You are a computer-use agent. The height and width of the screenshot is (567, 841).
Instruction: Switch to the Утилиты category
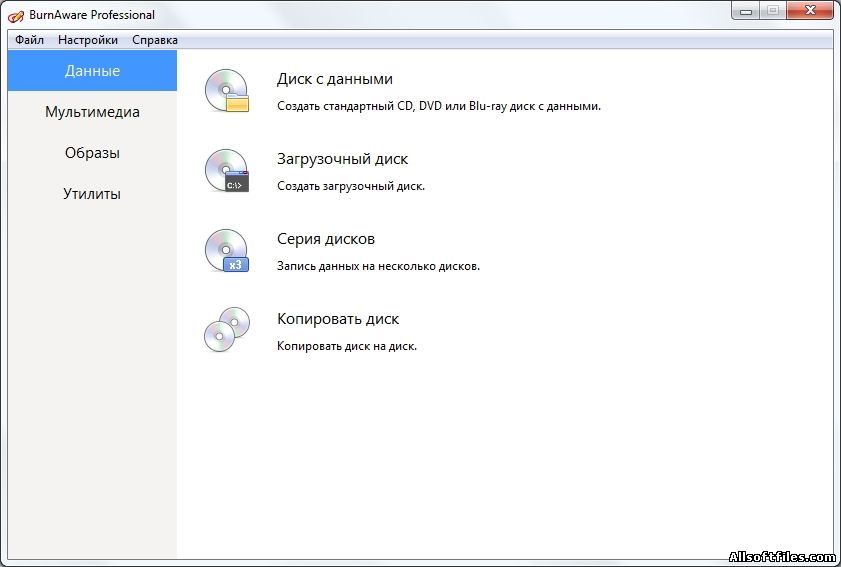pyautogui.click(x=92, y=194)
